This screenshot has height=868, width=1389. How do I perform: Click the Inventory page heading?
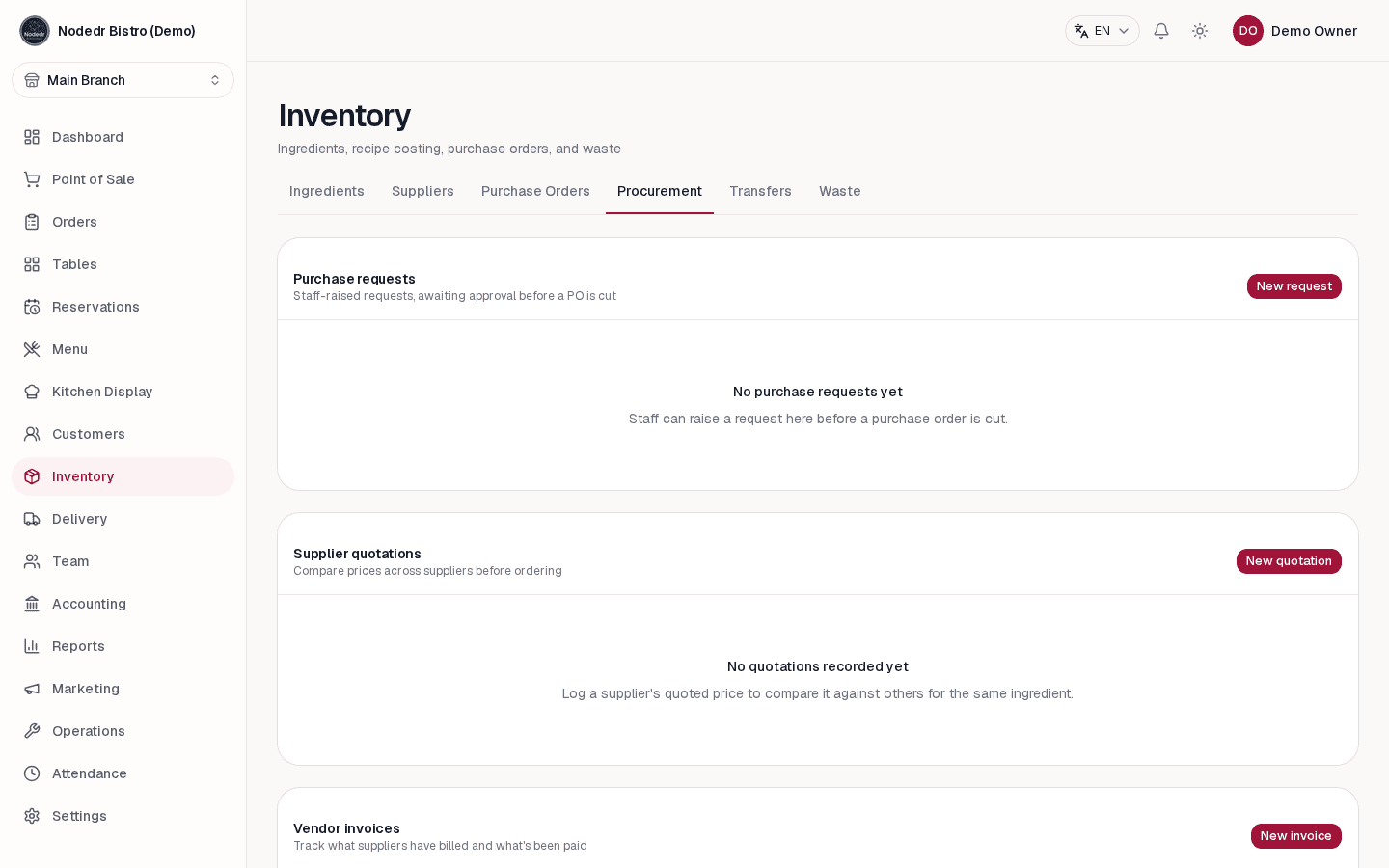pyautogui.click(x=344, y=116)
